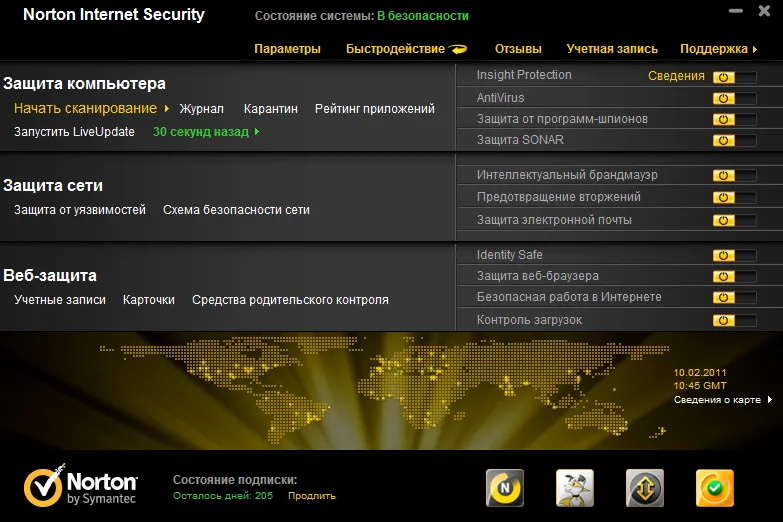Click Запустить LiveUpdate
The image size is (783, 522).
[x=74, y=132]
